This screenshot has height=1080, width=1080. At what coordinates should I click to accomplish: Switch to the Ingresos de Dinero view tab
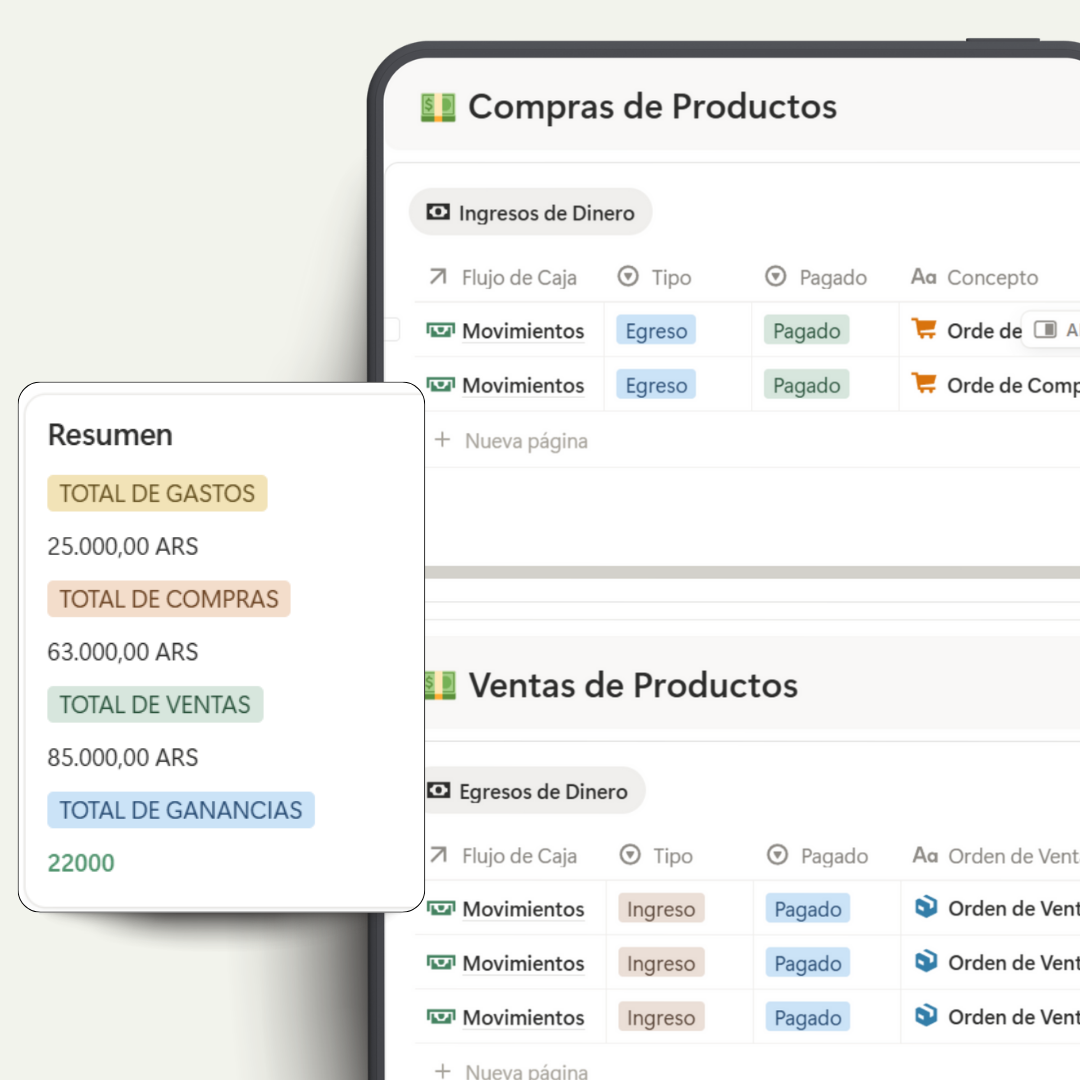pos(531,213)
